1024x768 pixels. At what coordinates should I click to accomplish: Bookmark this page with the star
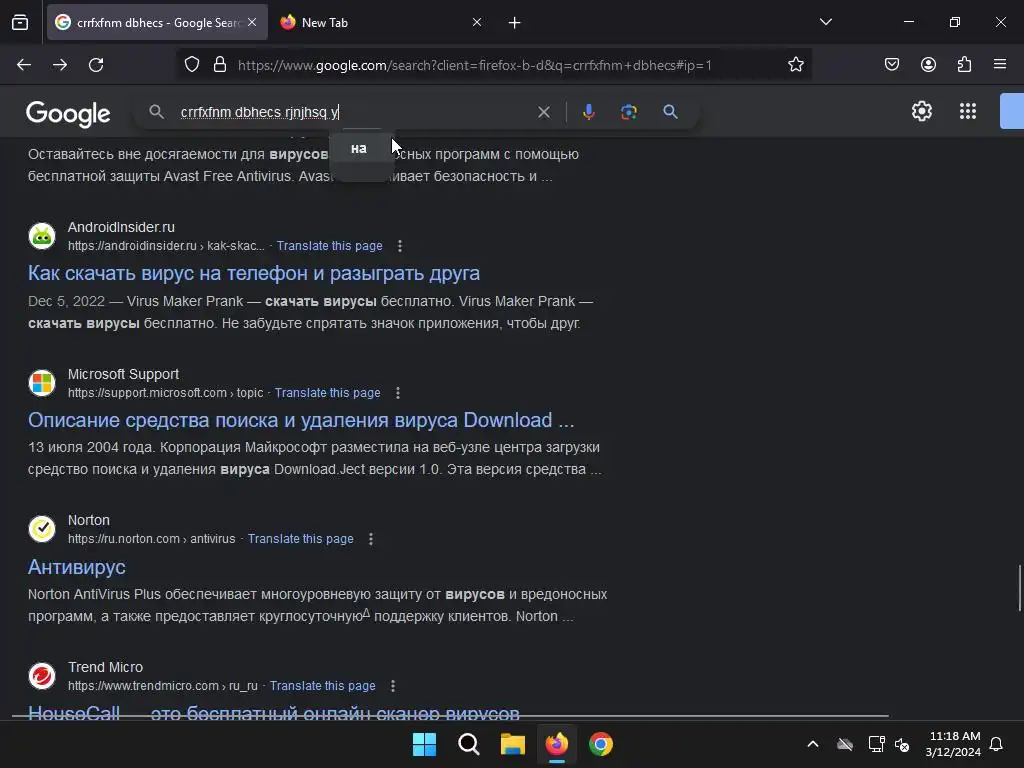[x=795, y=65]
